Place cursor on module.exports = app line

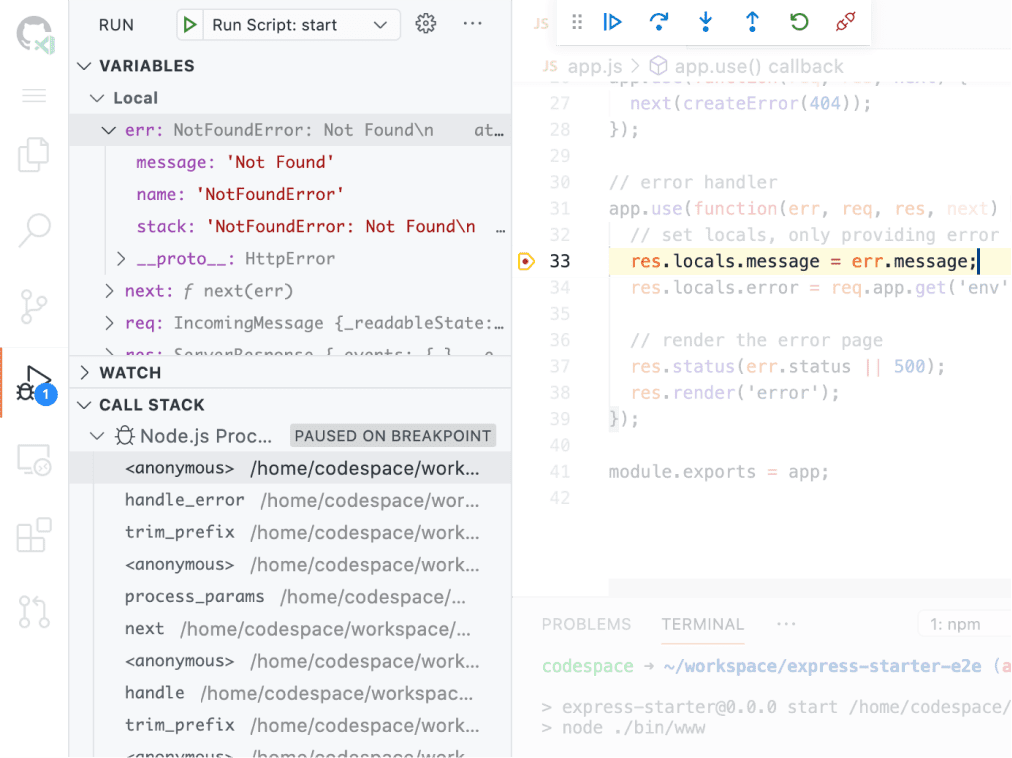[718, 472]
